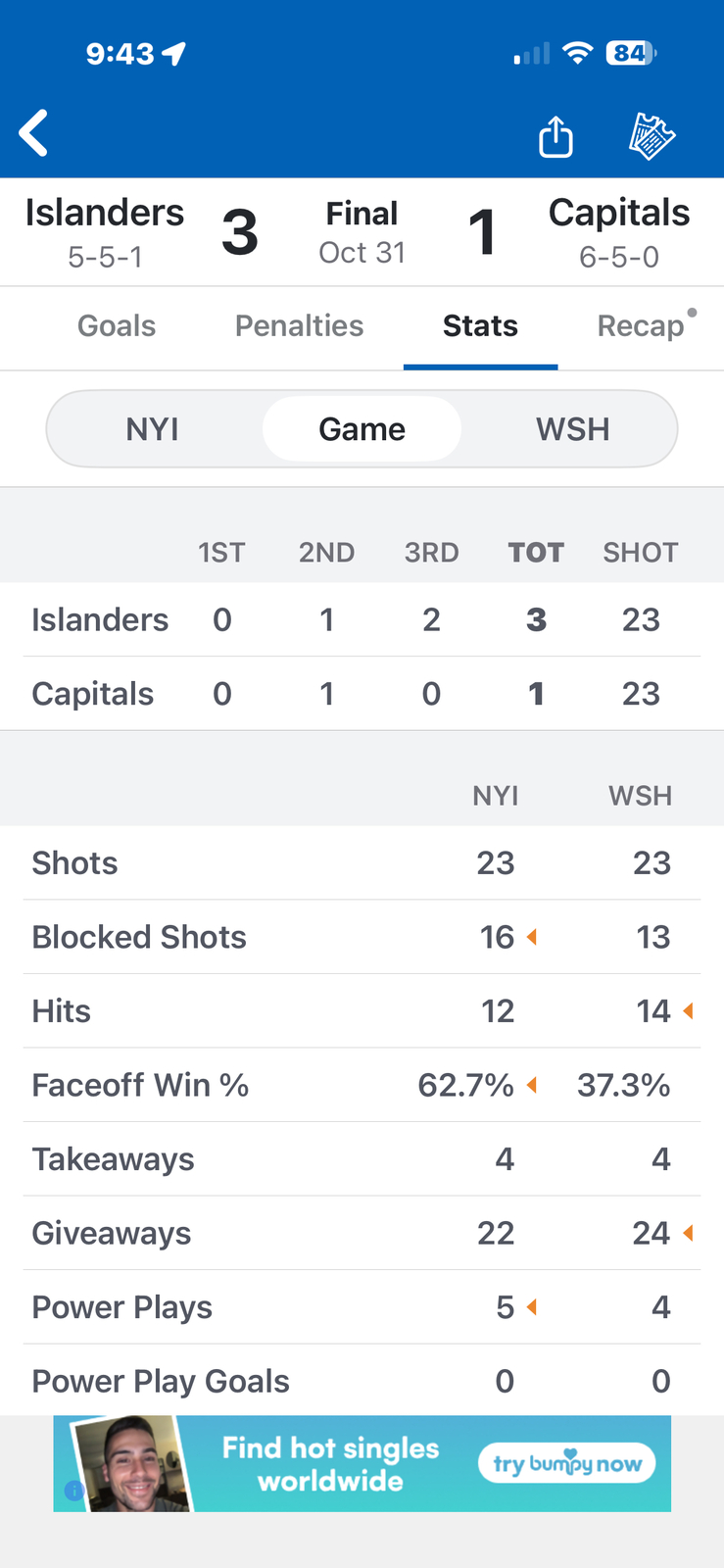Viewport: 724px width, 1568px height.
Task: Tap the location arrow in status bar
Action: (174, 53)
